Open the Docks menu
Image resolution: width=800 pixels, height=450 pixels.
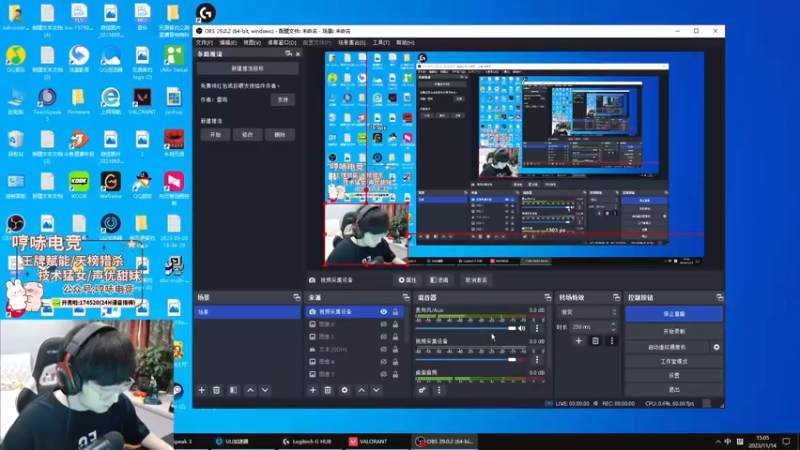pyautogui.click(x=282, y=43)
